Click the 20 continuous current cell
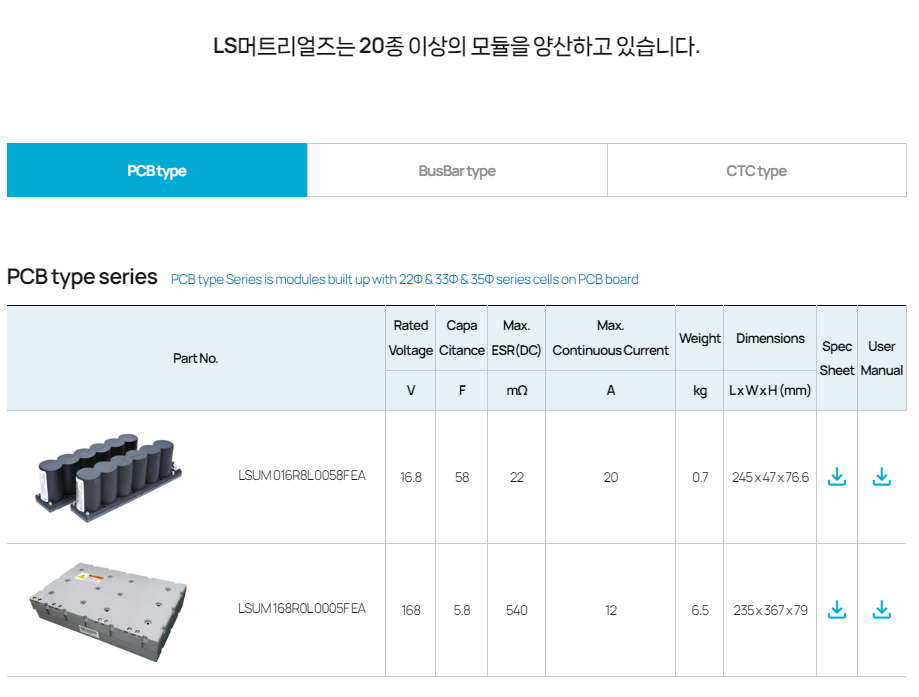 [611, 477]
